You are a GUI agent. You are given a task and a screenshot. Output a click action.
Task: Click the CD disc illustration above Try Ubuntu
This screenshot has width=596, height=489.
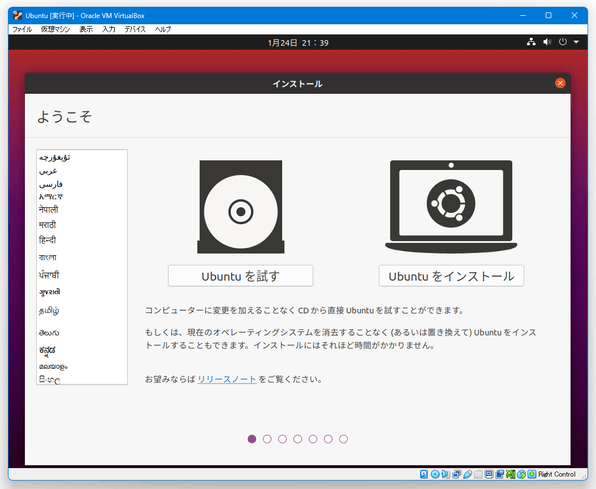pyautogui.click(x=241, y=207)
